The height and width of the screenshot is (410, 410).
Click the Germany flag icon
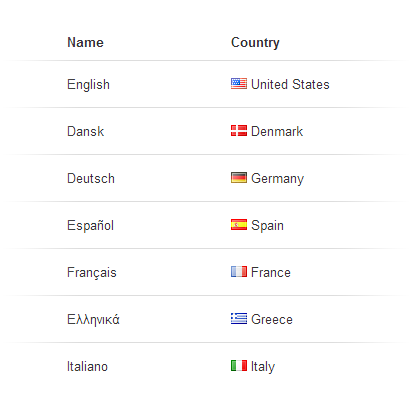pos(239,178)
